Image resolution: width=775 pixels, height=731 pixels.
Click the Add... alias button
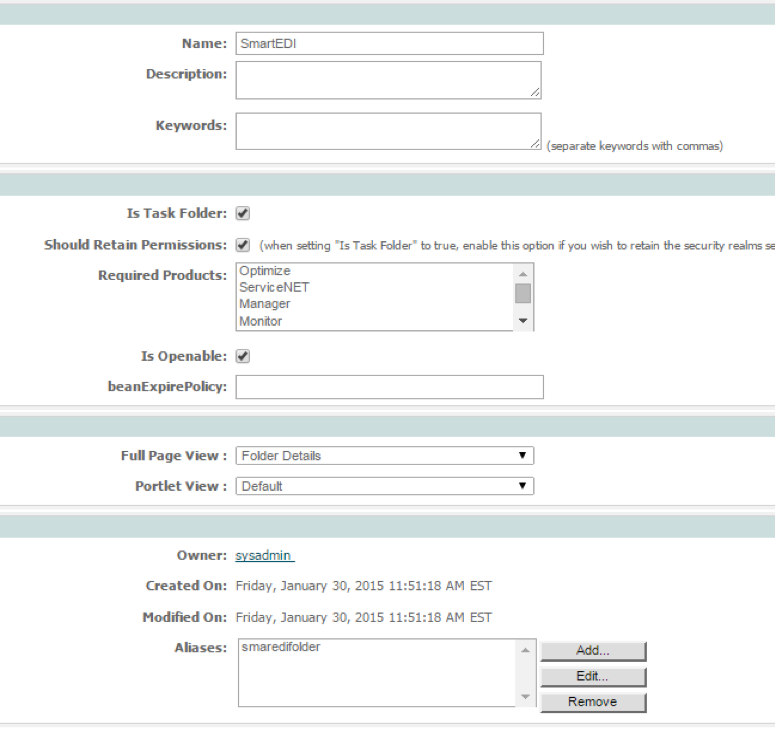pyautogui.click(x=593, y=651)
